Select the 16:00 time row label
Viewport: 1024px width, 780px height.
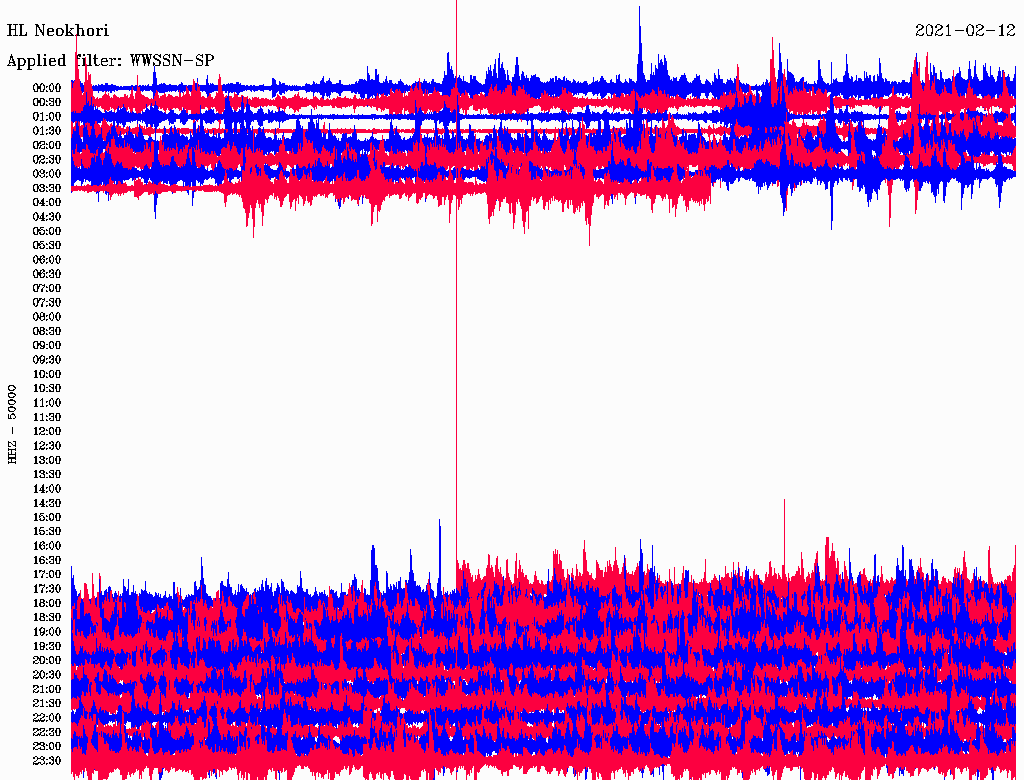point(47,546)
